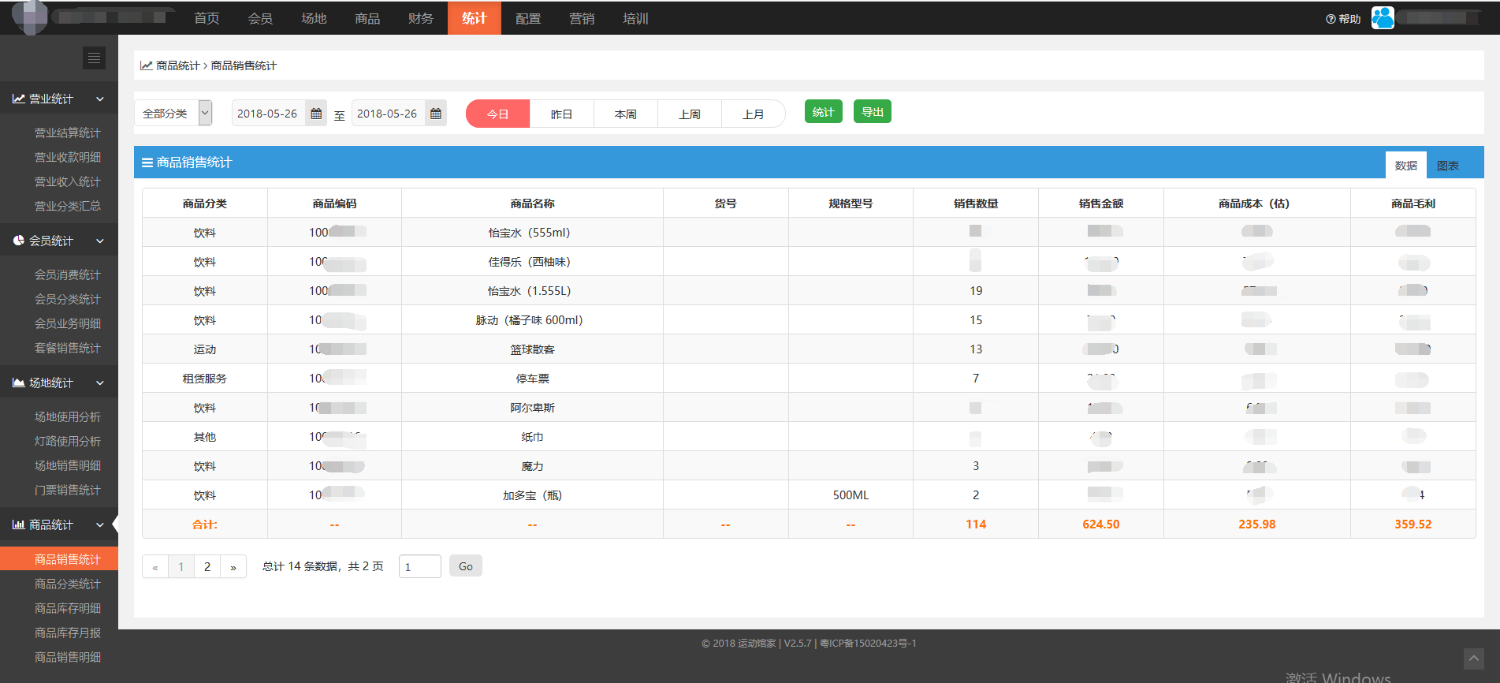Open the 统计 top menu

(474, 19)
